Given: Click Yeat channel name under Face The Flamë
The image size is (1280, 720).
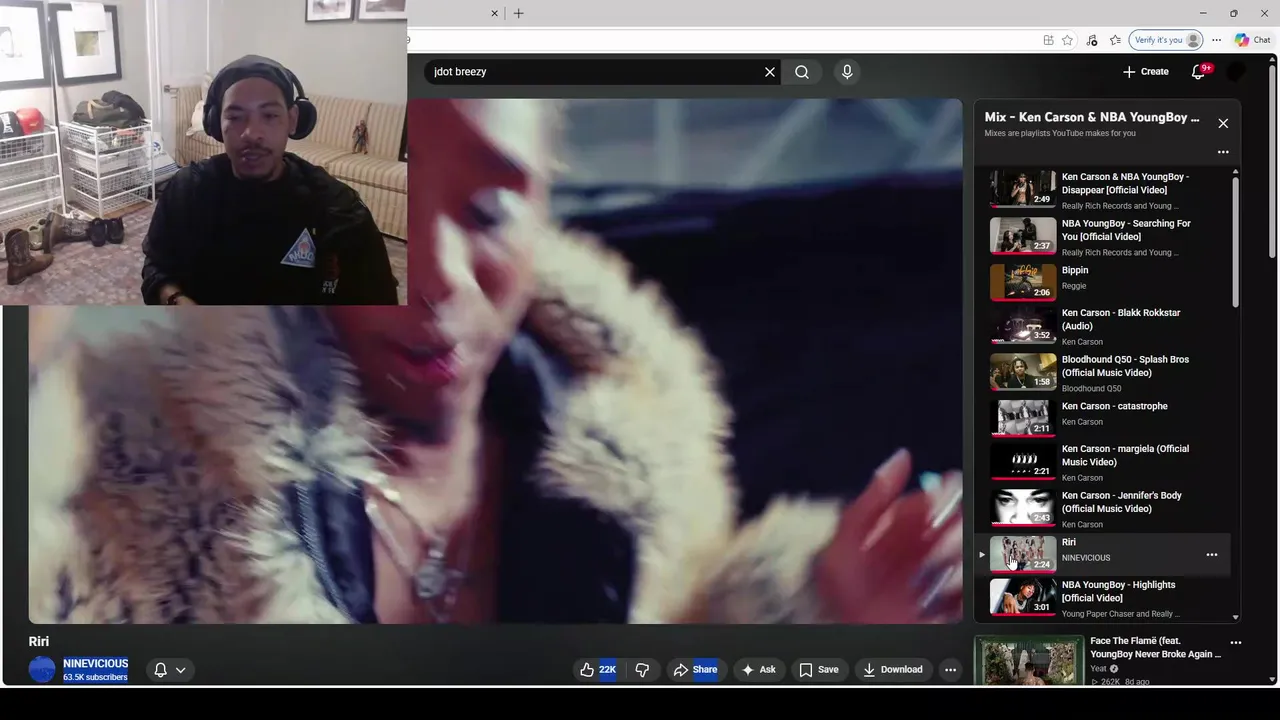Looking at the screenshot, I should coord(1100,669).
